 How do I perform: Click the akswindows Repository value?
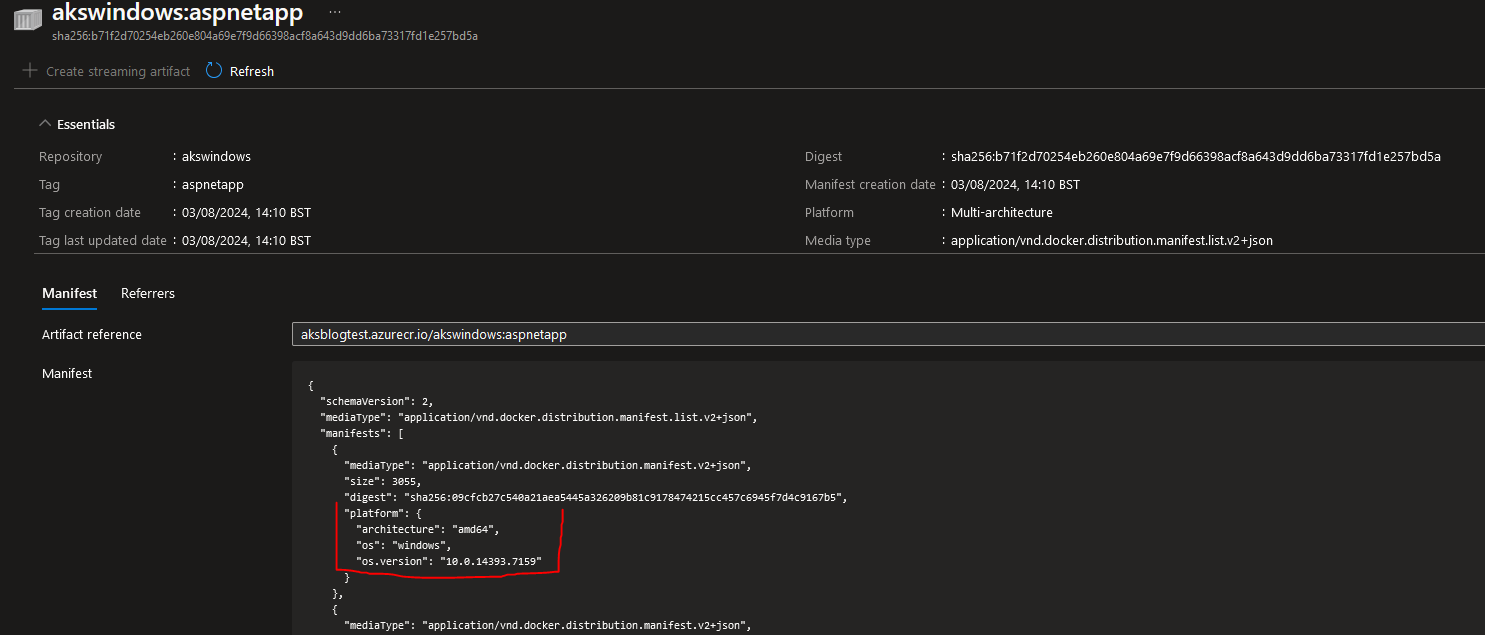[216, 156]
